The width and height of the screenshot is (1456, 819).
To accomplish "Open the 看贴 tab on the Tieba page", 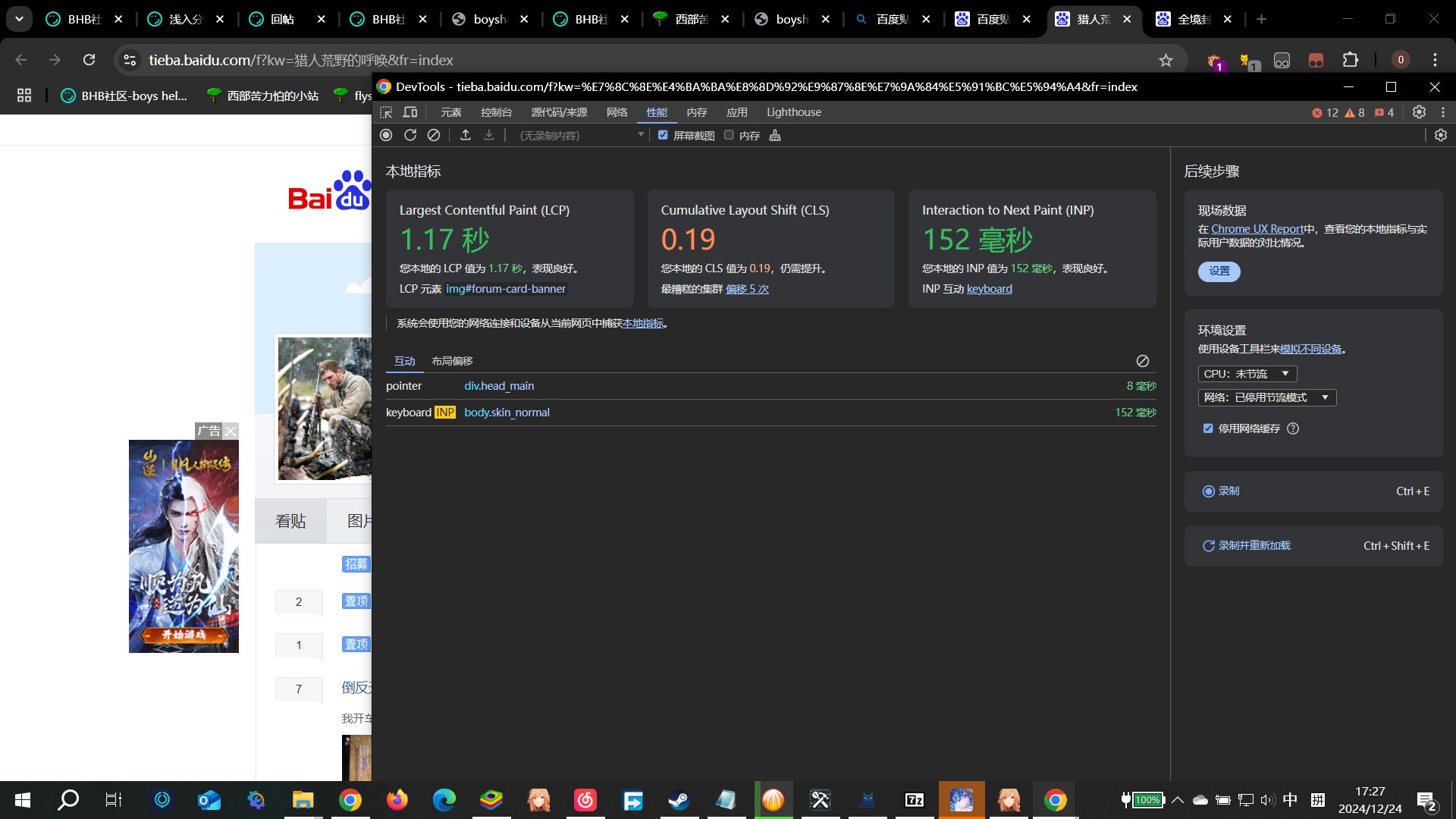I will (x=290, y=521).
